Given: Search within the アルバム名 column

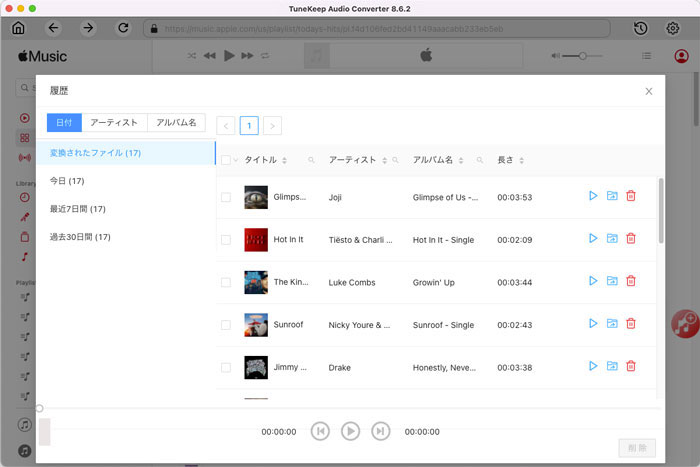Looking at the screenshot, I should [479, 160].
